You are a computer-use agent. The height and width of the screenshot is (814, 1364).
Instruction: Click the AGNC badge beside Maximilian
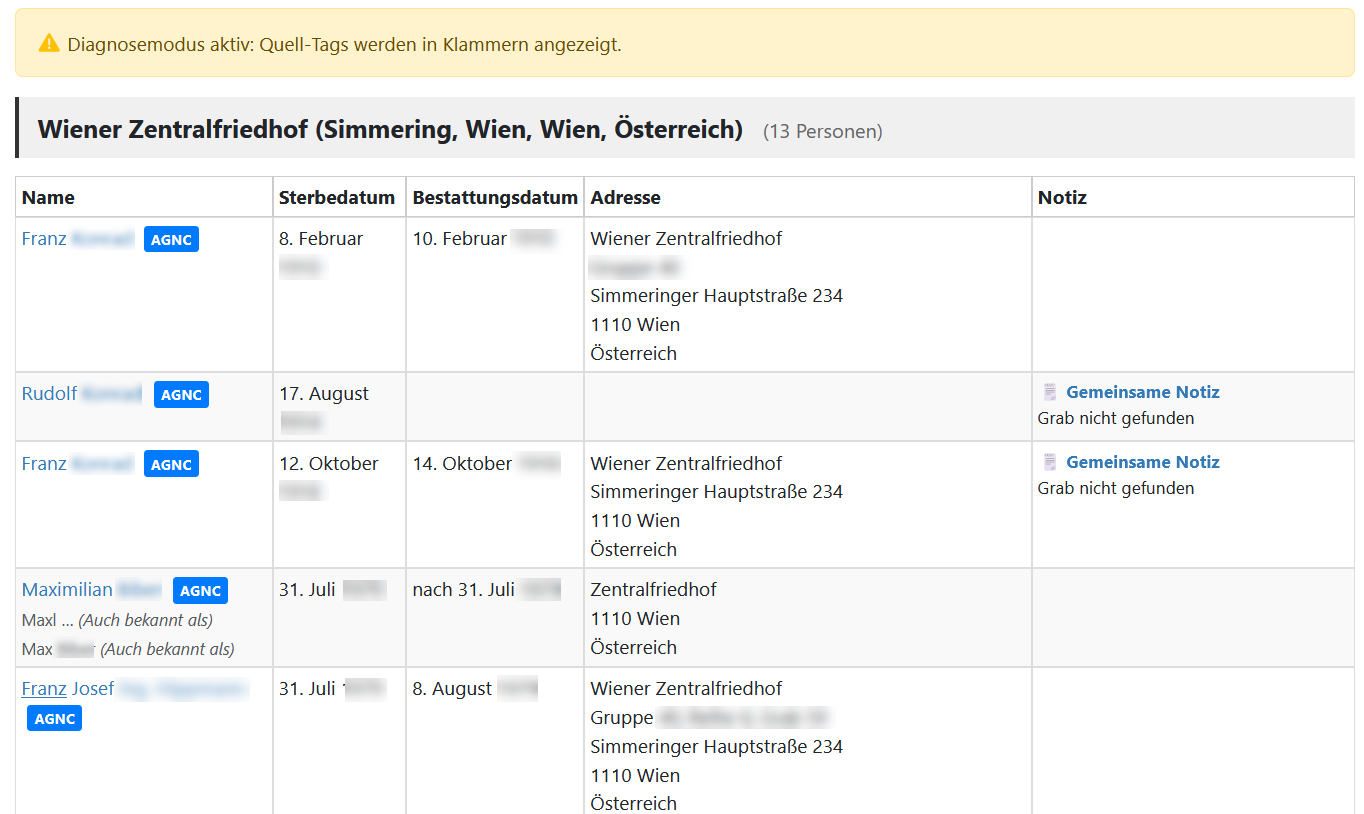tap(200, 590)
